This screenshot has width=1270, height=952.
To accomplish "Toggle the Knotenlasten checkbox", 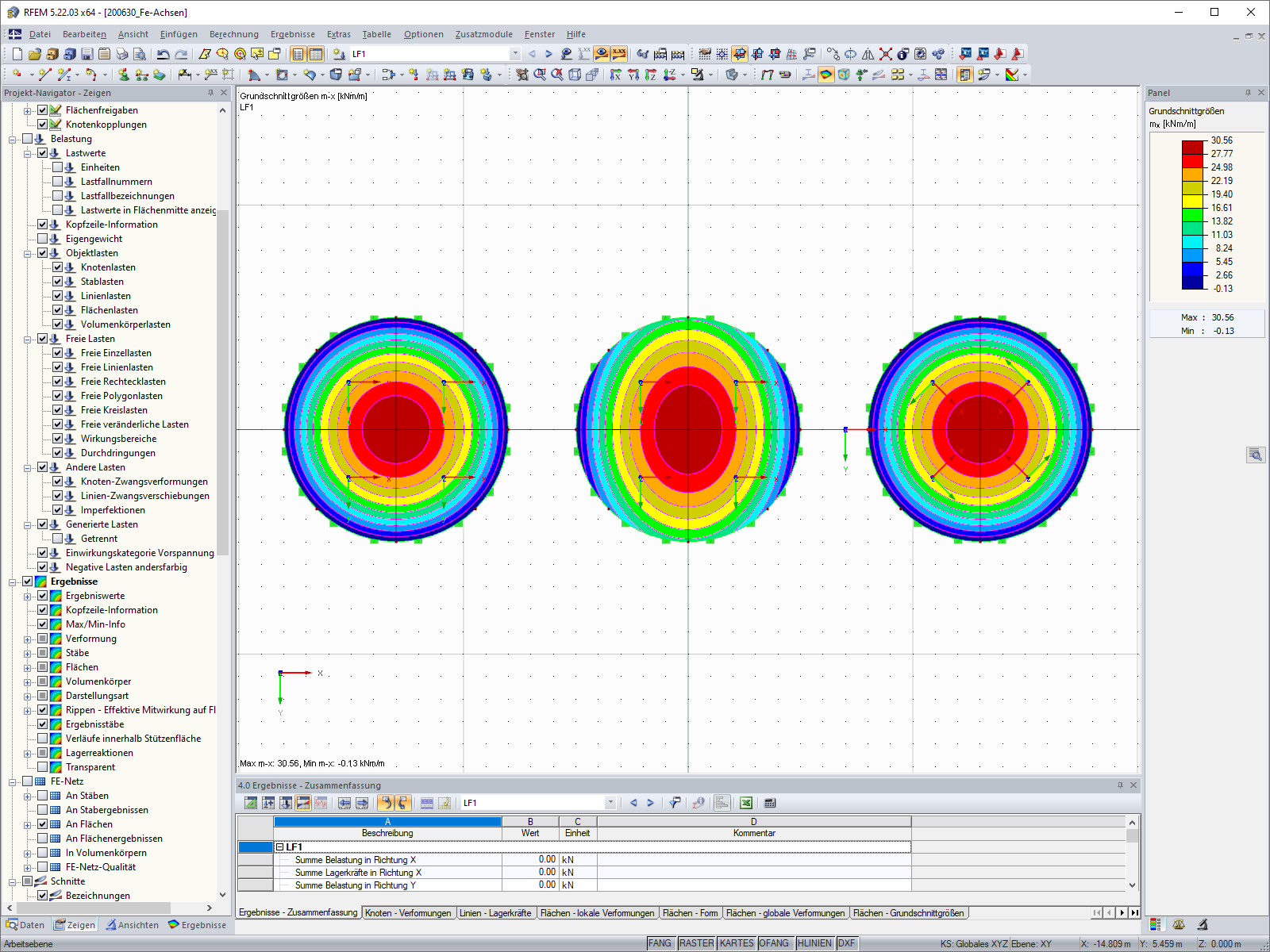I will [58, 267].
